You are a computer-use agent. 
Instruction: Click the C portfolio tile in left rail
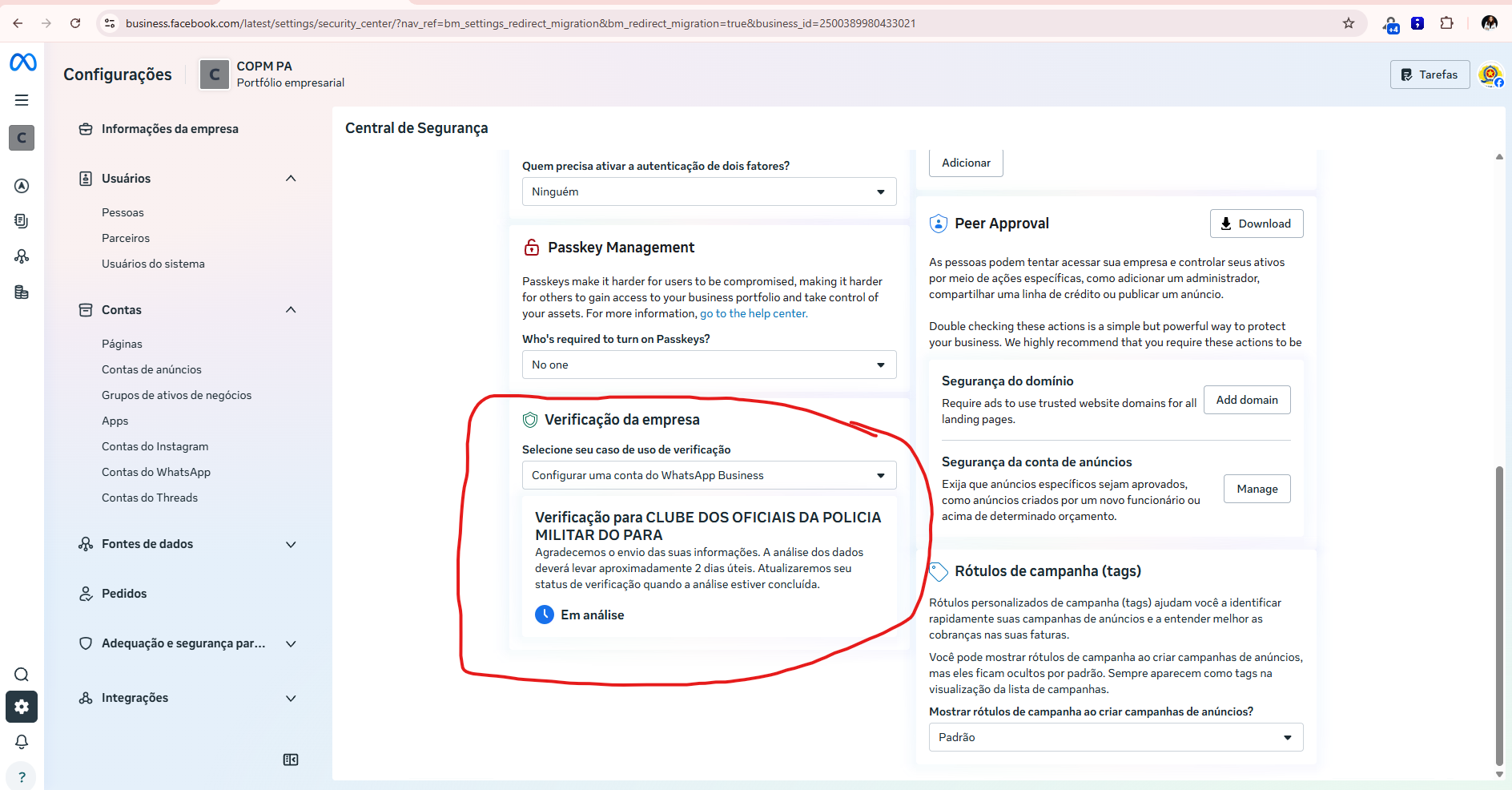coord(22,138)
